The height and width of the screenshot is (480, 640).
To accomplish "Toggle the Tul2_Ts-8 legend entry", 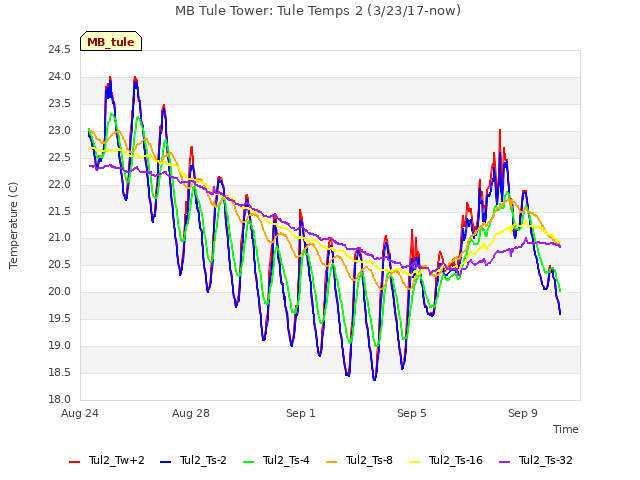I will (359, 461).
